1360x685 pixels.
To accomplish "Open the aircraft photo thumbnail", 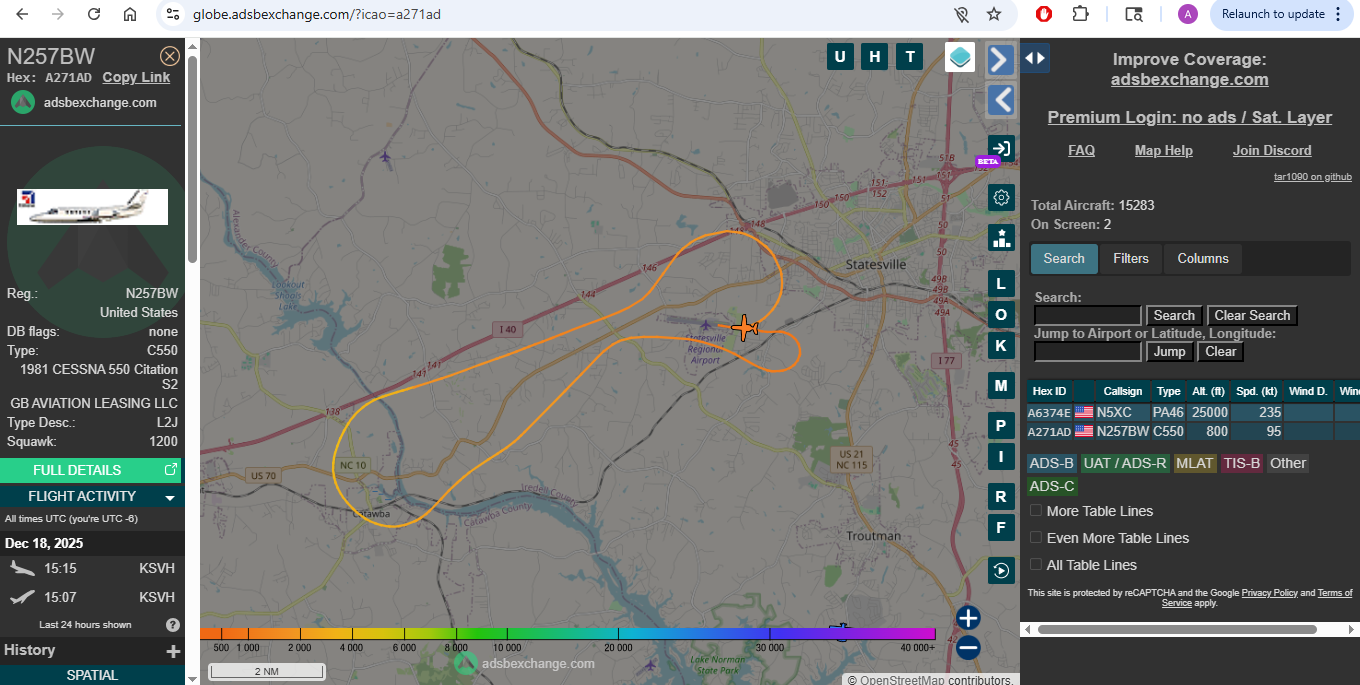I will click(92, 207).
